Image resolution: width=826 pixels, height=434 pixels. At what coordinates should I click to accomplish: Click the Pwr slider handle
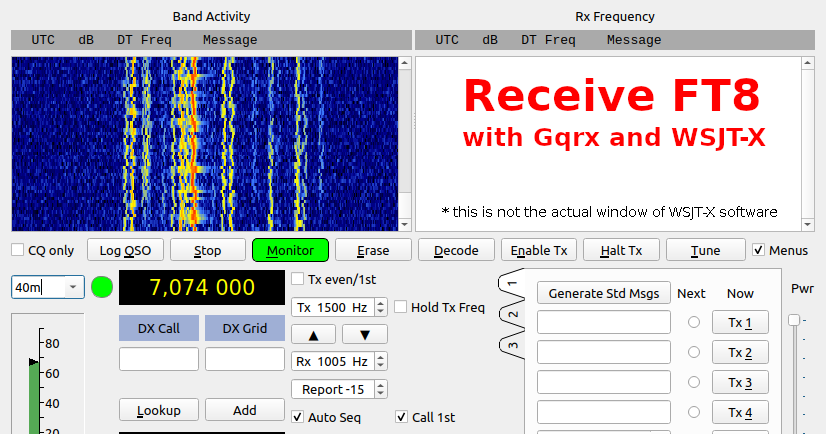(x=794, y=320)
